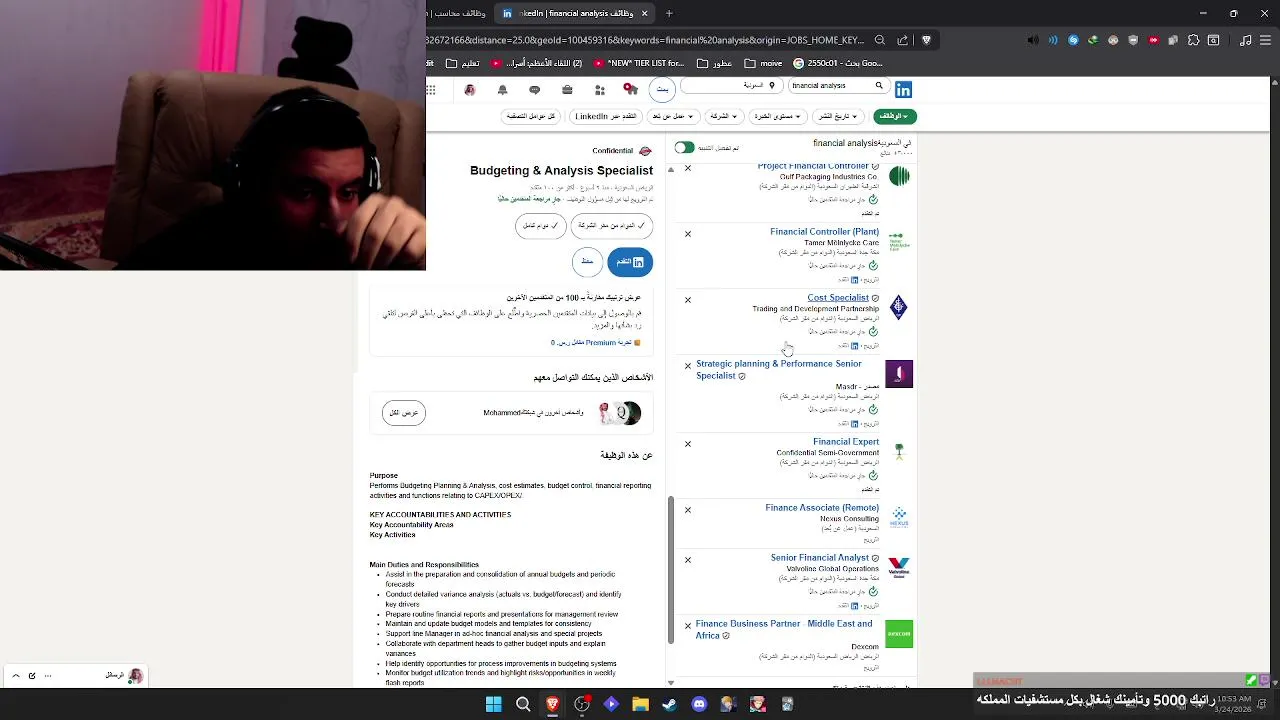Open LinkedIn notifications bell icon
Screen dimensions: 1280x720
point(503,90)
